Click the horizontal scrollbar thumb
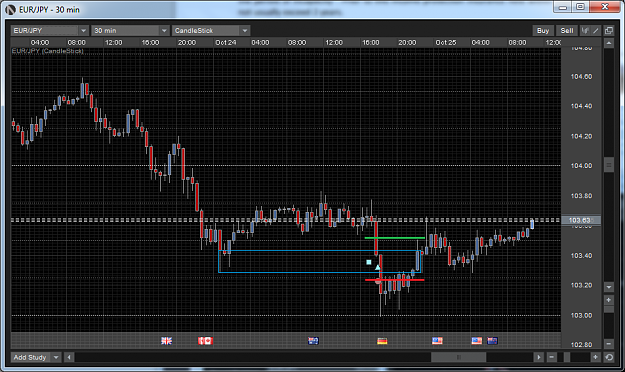Image resolution: width=625 pixels, height=372 pixels. 458,357
